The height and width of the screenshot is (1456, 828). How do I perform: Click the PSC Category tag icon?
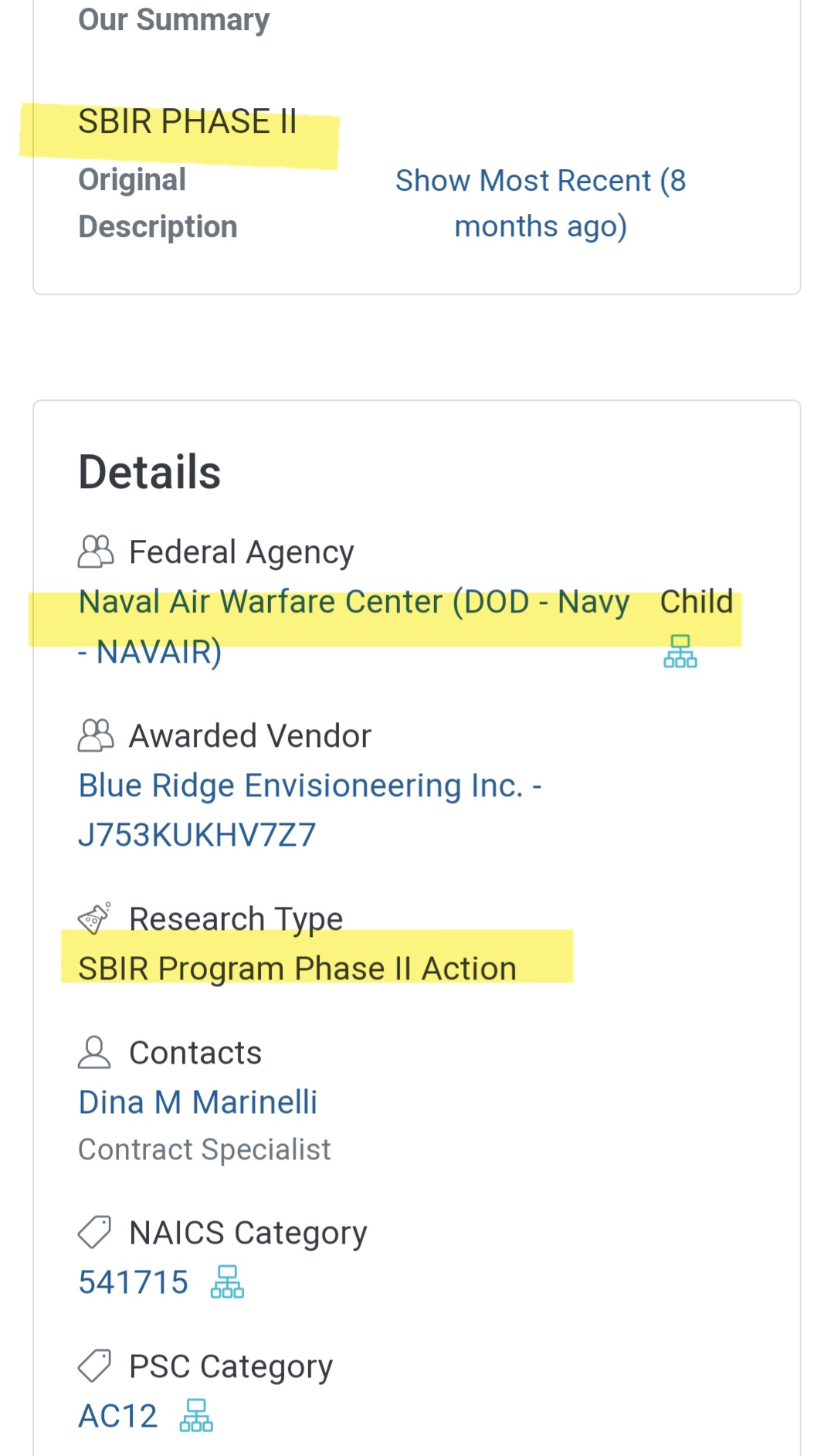94,1366
